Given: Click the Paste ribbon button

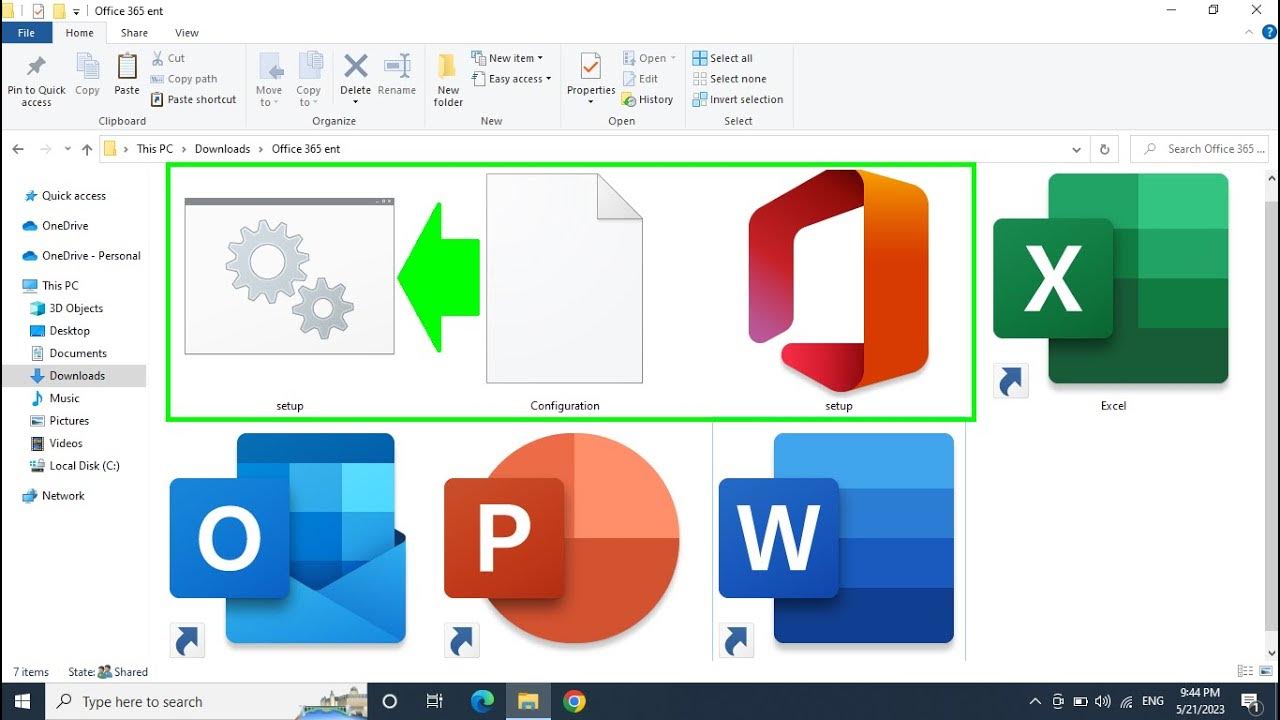Looking at the screenshot, I should [x=127, y=75].
